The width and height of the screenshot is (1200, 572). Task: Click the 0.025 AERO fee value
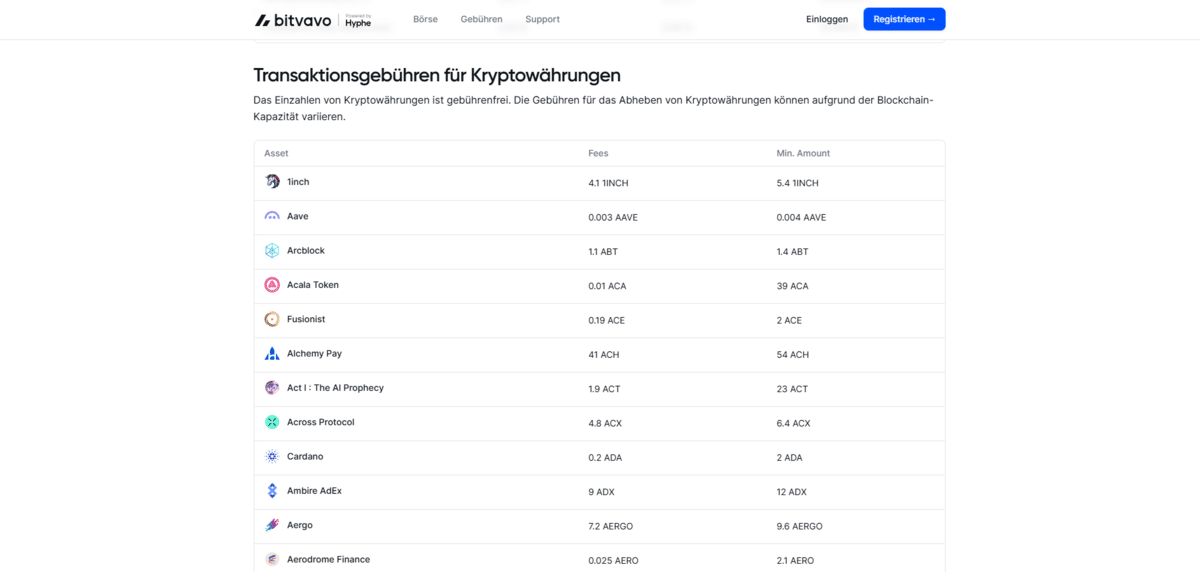tap(613, 561)
